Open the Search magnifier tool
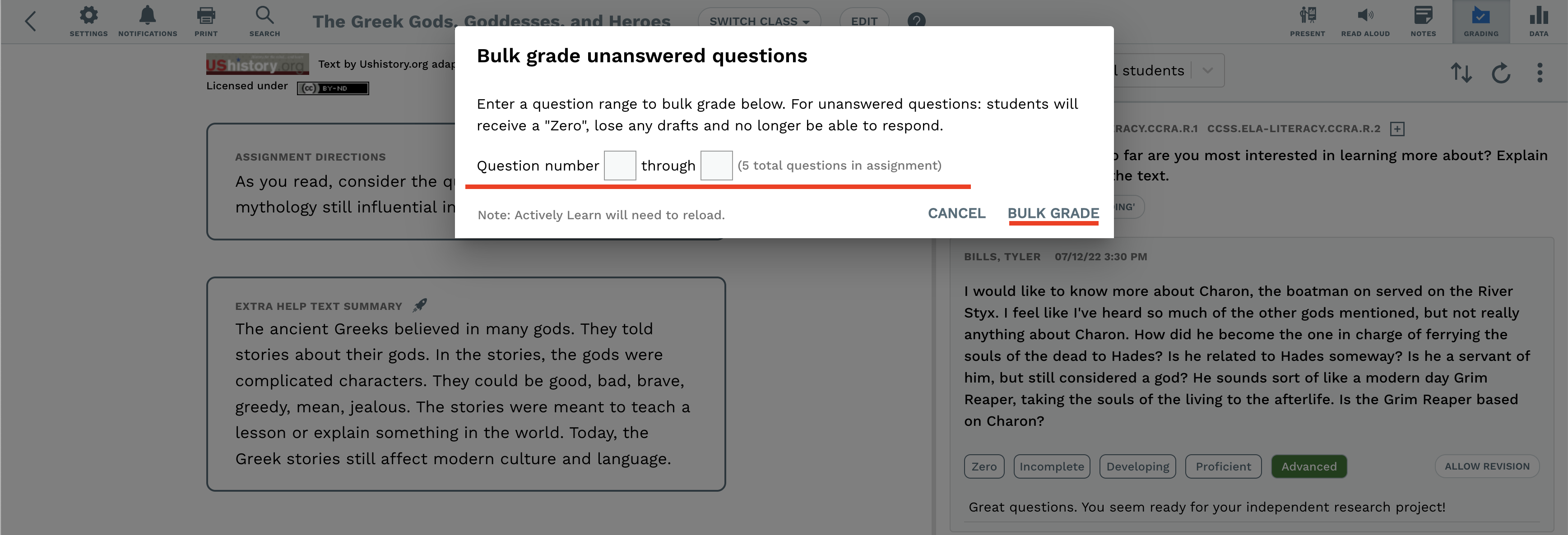This screenshot has height=535, width=1568. click(x=264, y=21)
